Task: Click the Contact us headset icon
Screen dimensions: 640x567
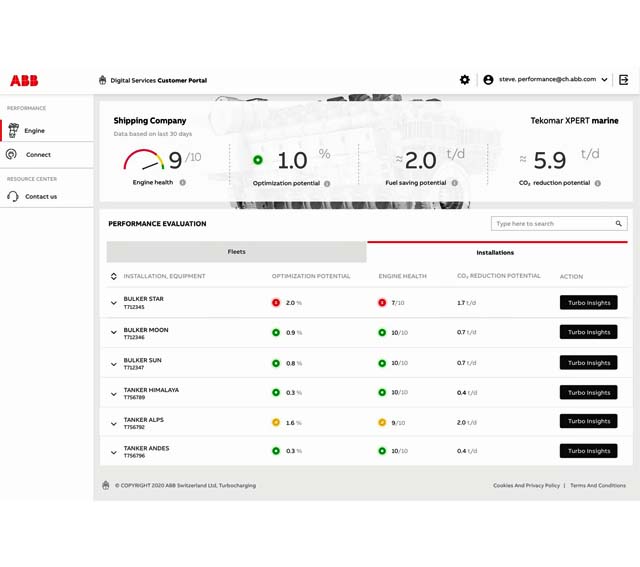Action: (x=13, y=196)
